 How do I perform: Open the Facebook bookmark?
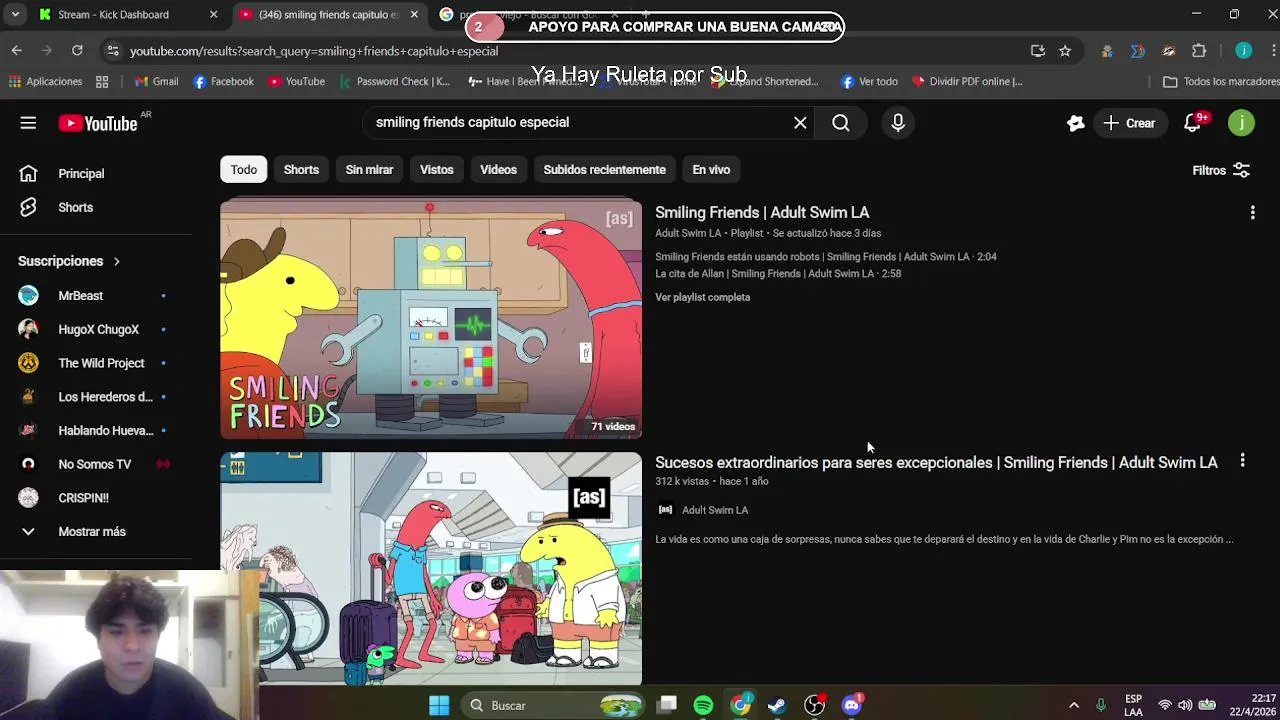[x=224, y=82]
